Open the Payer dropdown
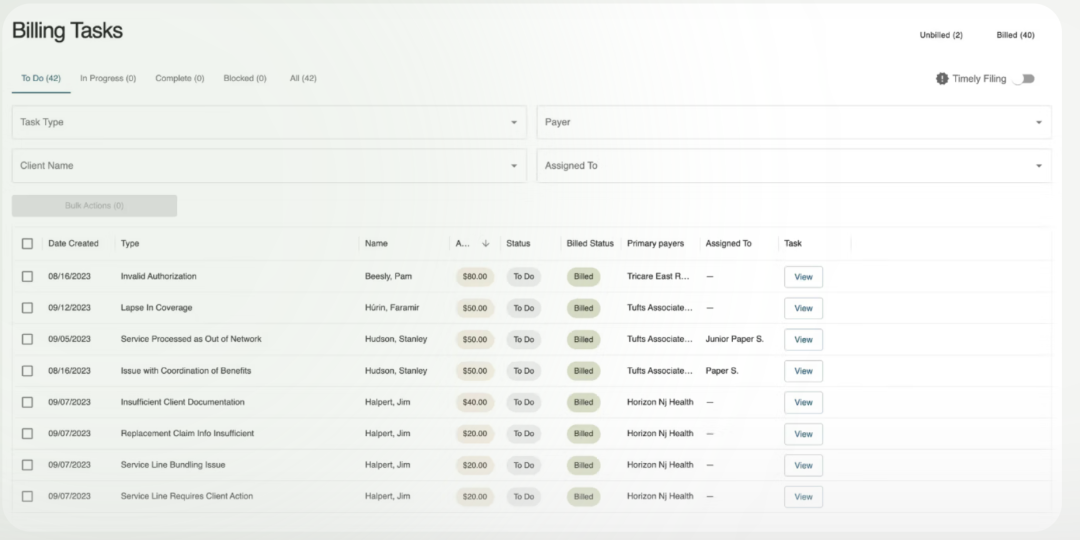Image resolution: width=1080 pixels, height=540 pixels. (794, 122)
